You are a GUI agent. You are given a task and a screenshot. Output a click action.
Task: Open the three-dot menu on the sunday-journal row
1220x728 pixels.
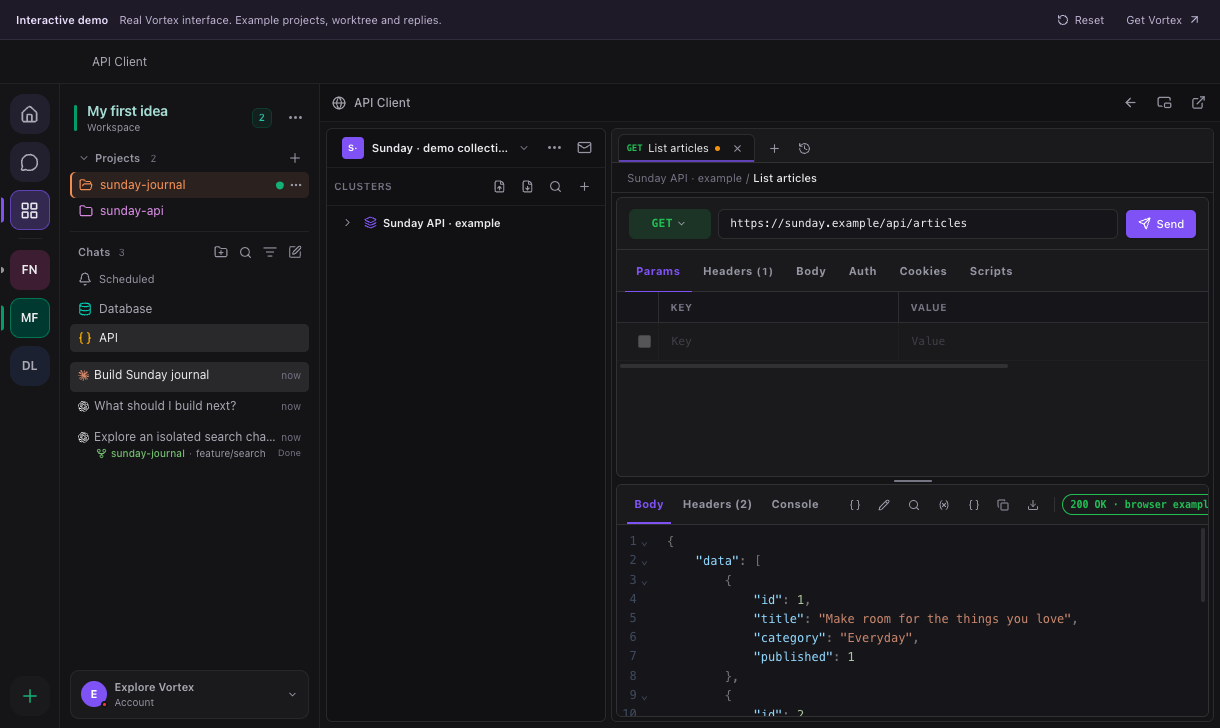click(x=296, y=185)
